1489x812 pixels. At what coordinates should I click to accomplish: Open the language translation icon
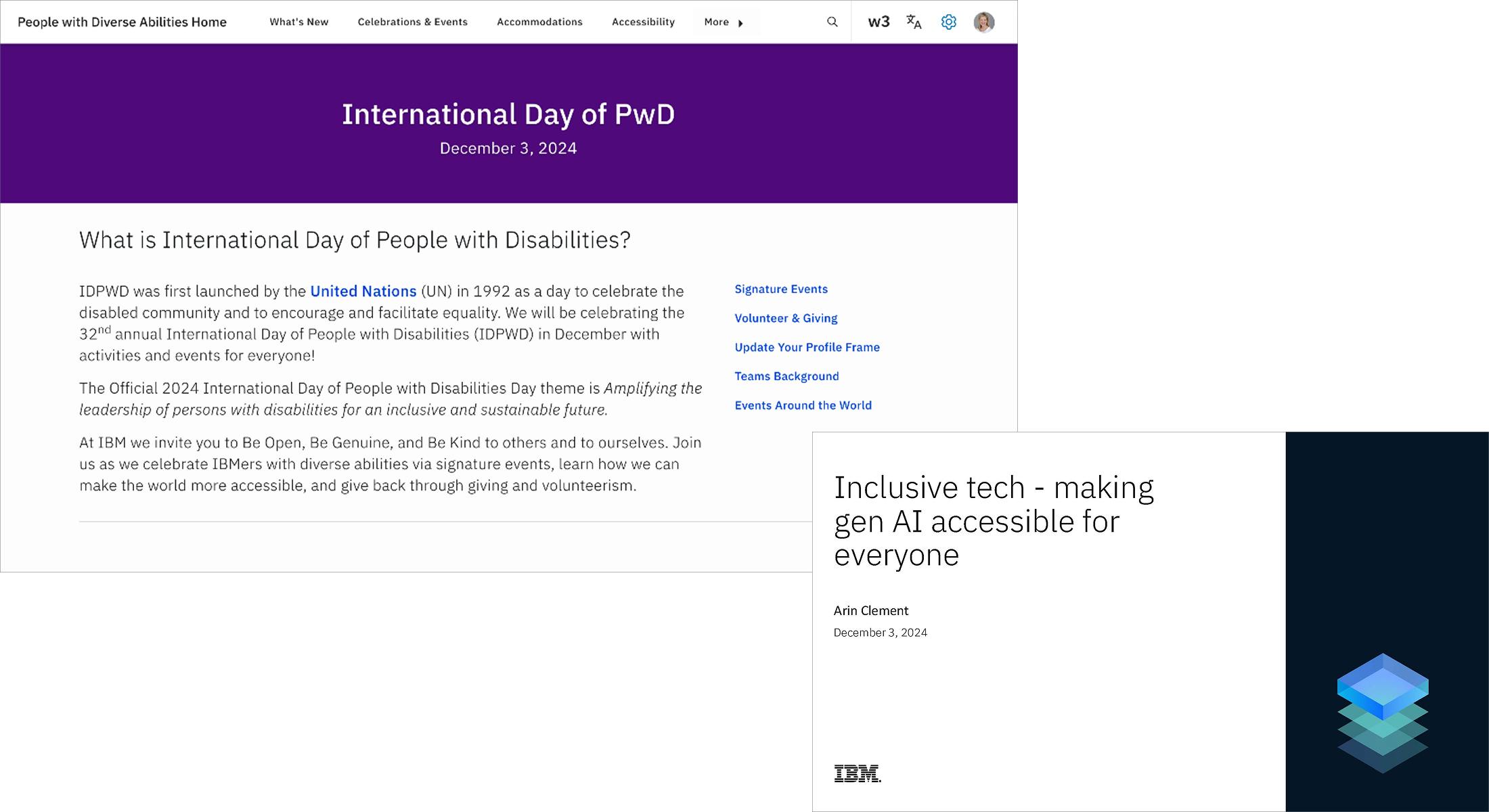coord(914,22)
